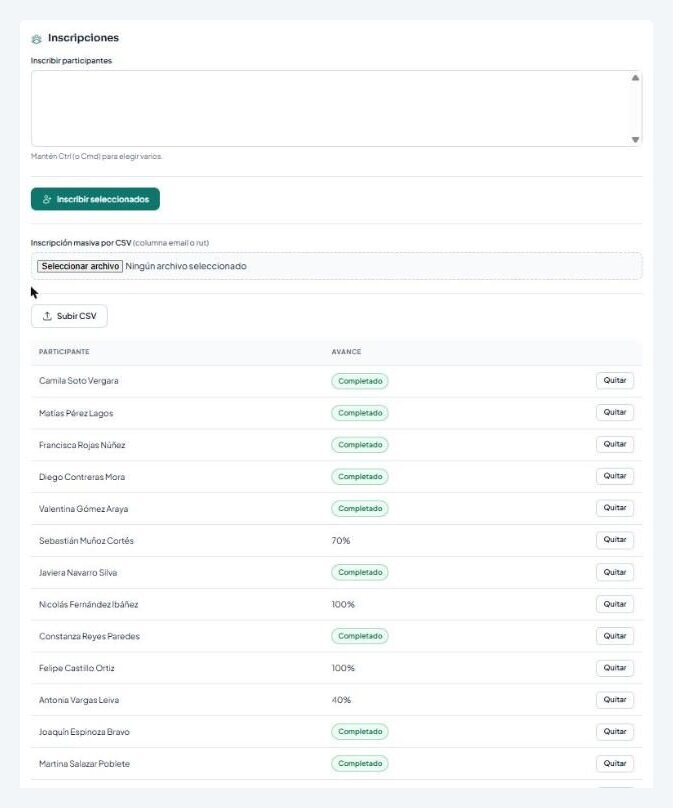Click the add-user icon in Inscribir seleccionados
This screenshot has height=808, width=673.
coord(47,199)
